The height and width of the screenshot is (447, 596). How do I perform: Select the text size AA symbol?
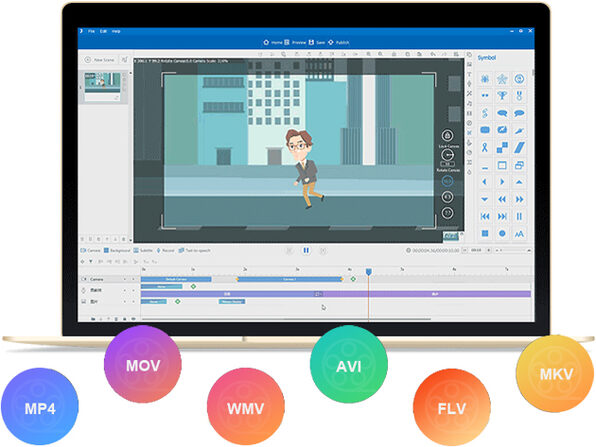(519, 234)
